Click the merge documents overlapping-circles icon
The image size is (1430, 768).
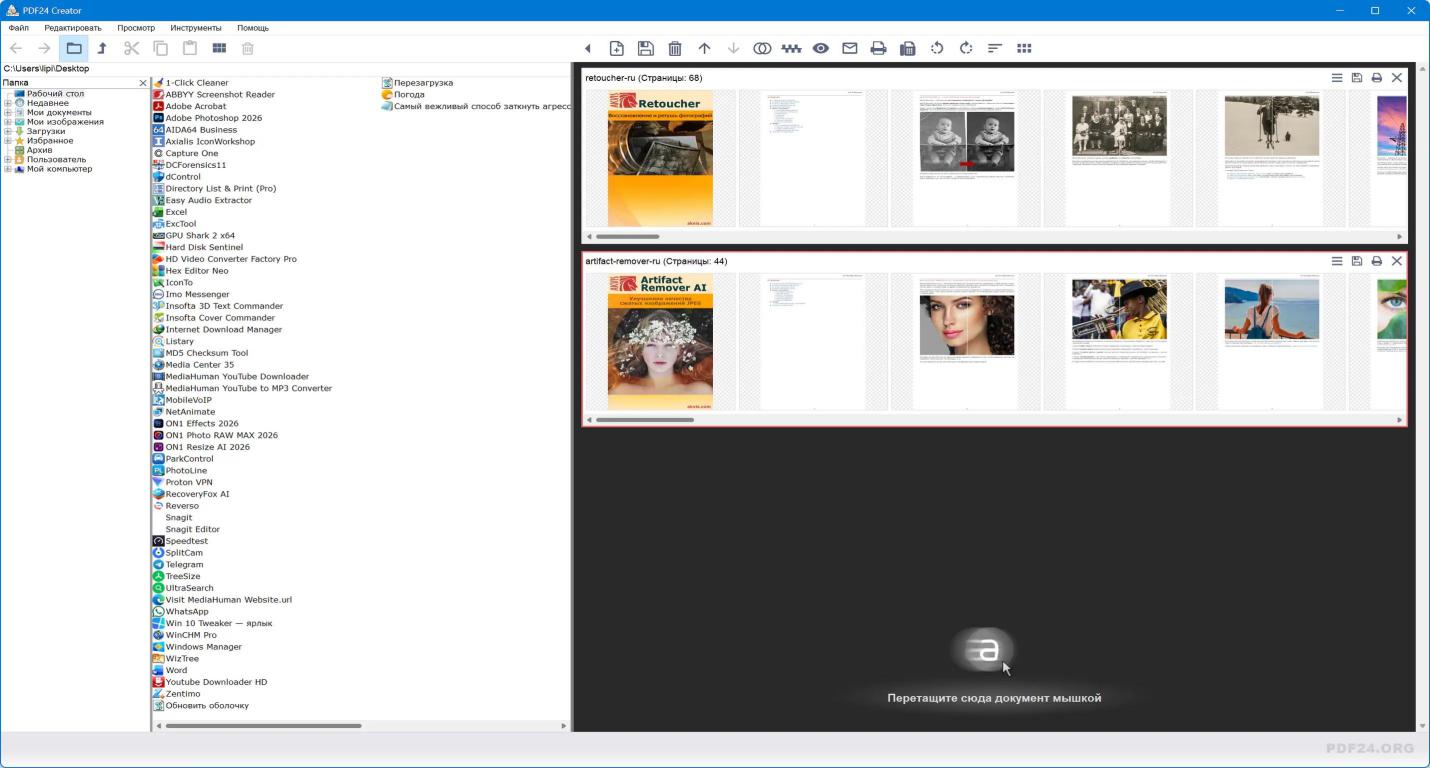pos(762,48)
